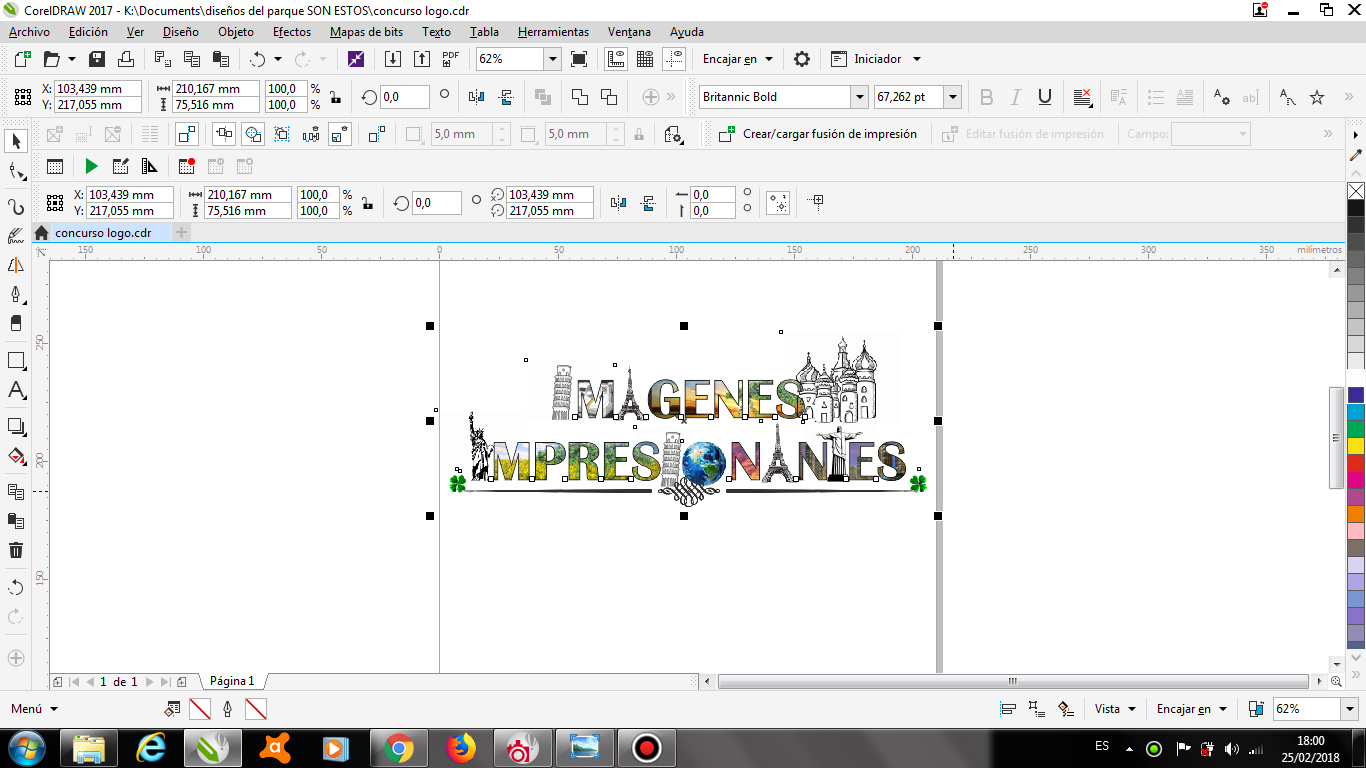Click the Print icon
This screenshot has height=768, width=1366.
[x=126, y=59]
